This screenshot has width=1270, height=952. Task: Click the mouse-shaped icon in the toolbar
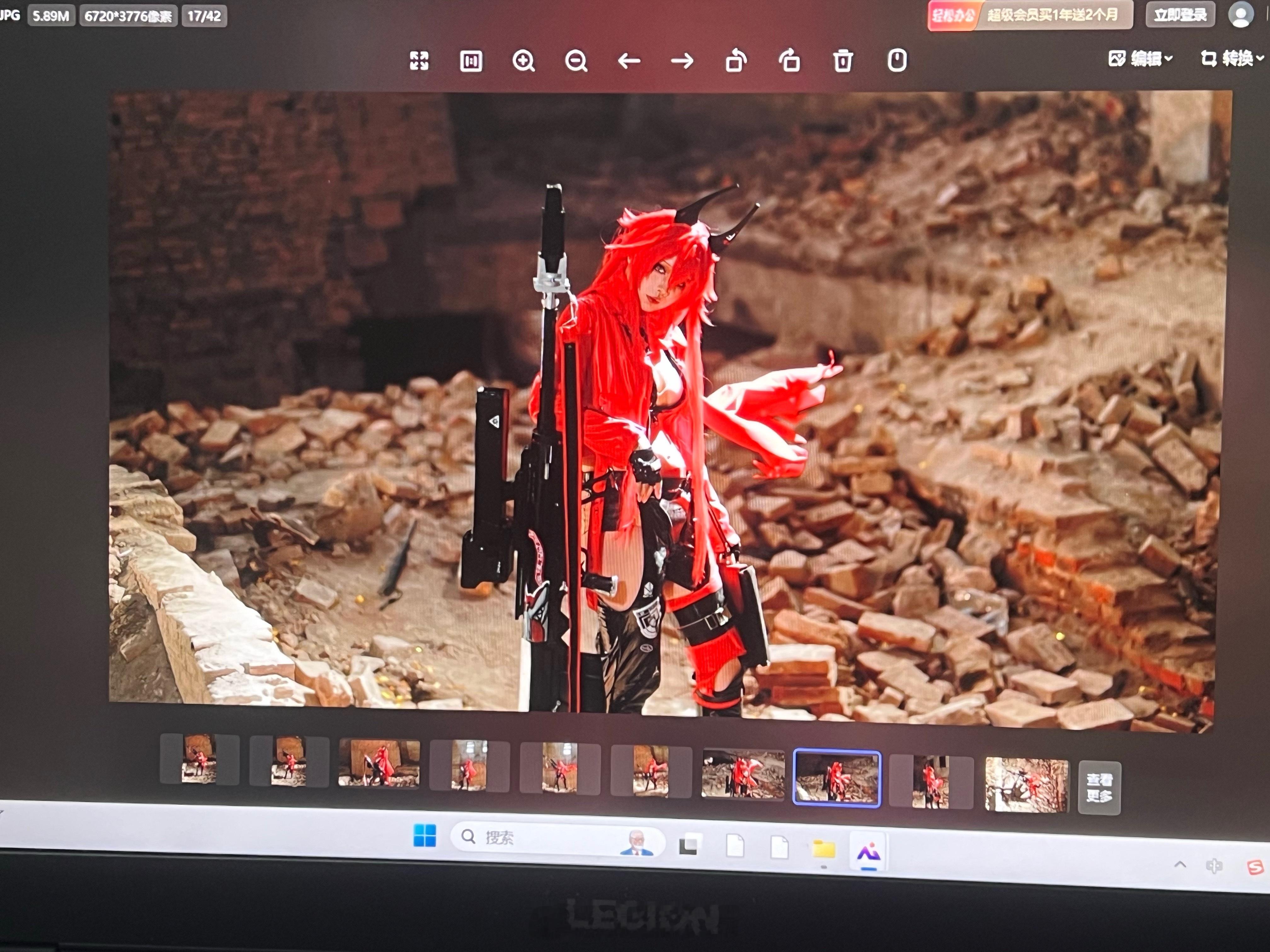pyautogui.click(x=897, y=60)
